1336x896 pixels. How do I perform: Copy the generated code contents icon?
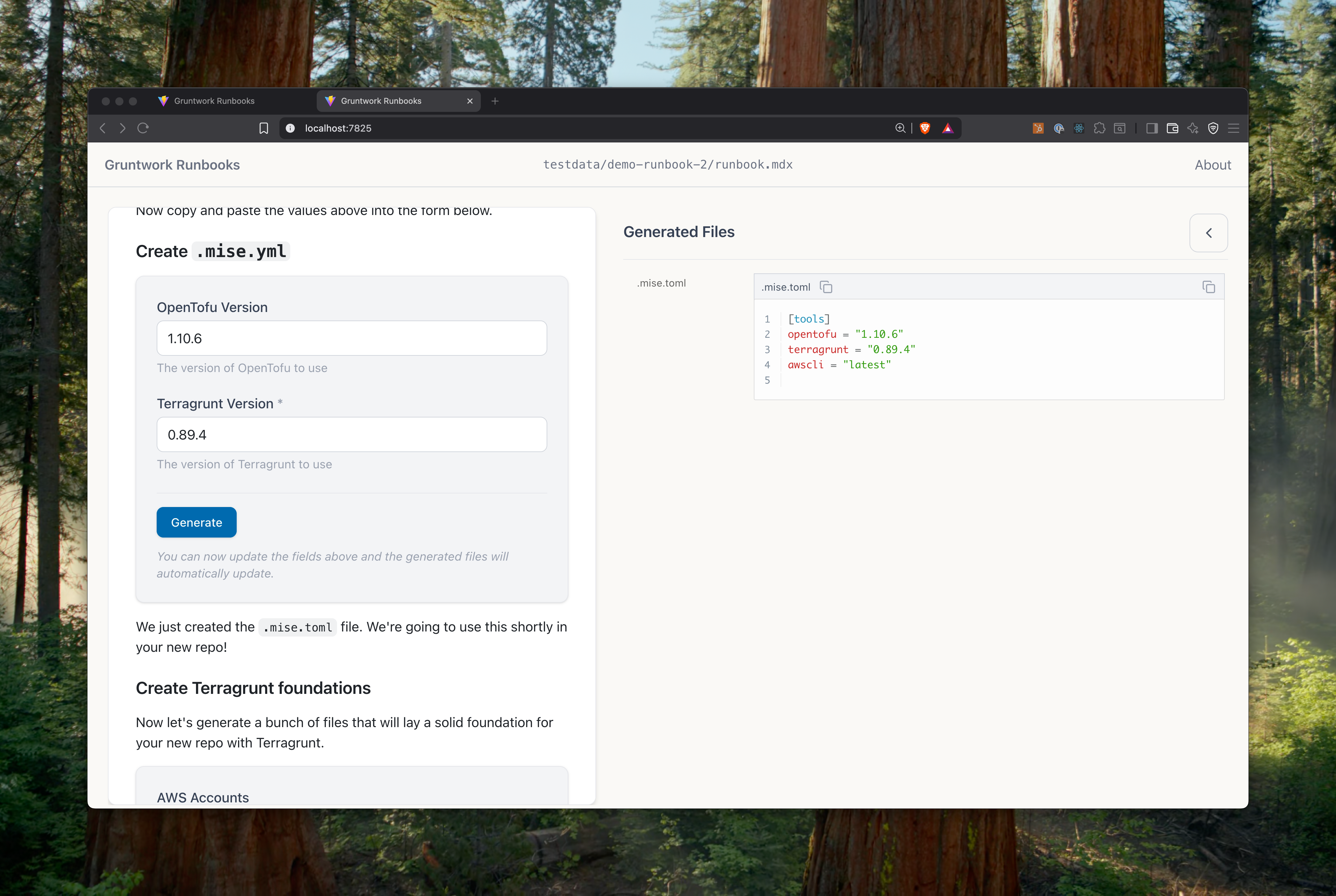click(x=1209, y=287)
